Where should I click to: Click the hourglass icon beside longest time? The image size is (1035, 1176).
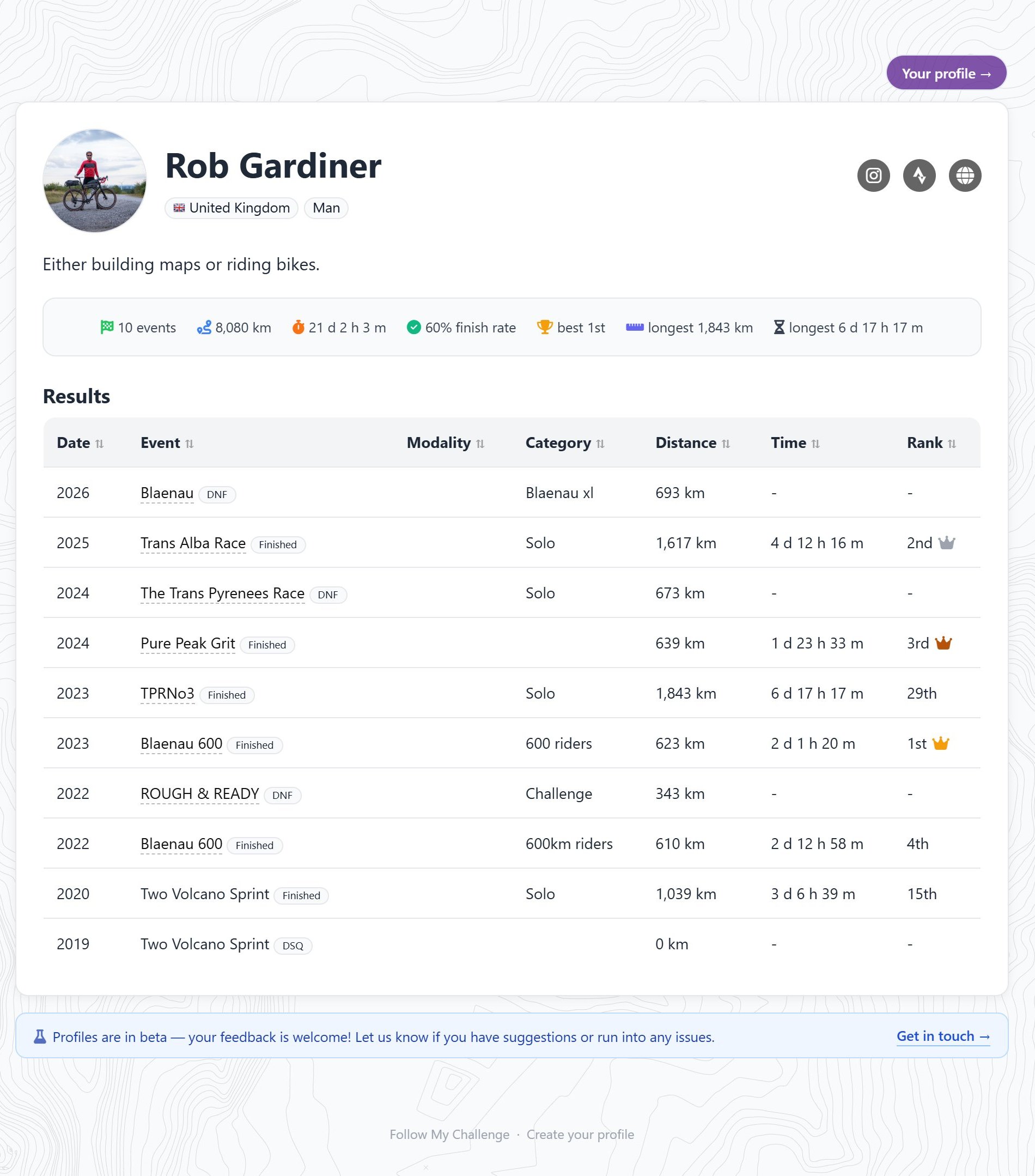pyautogui.click(x=779, y=328)
